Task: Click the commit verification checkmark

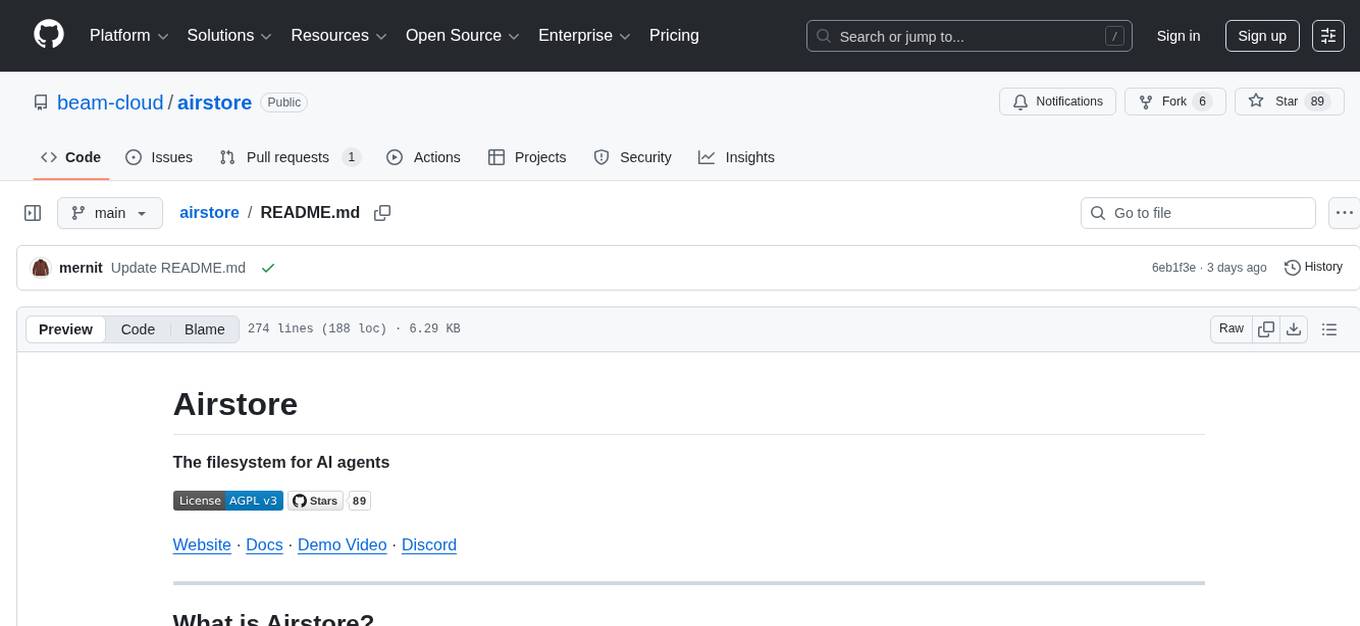Action: [x=268, y=267]
